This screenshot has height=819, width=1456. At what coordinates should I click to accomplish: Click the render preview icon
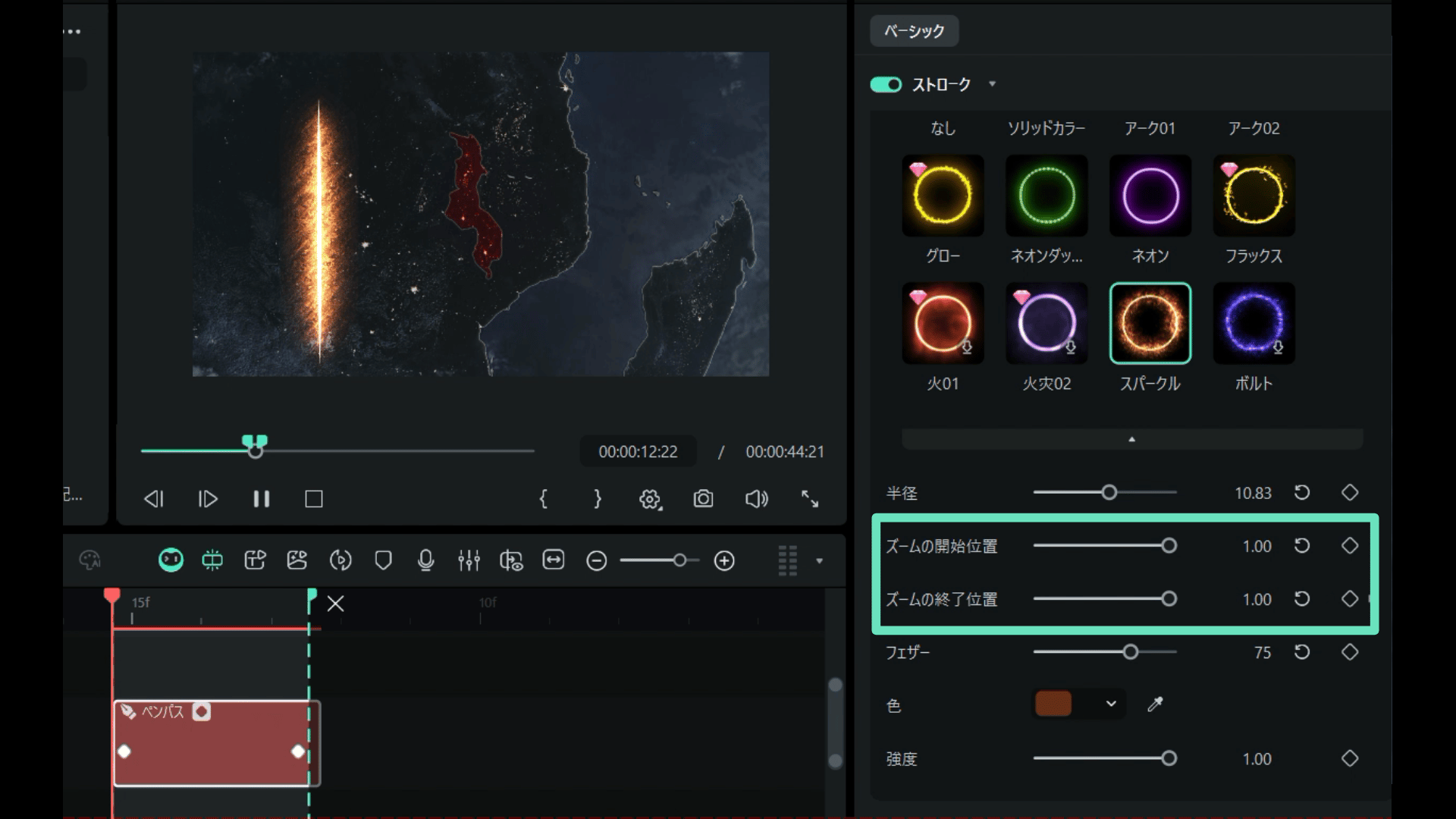click(340, 560)
